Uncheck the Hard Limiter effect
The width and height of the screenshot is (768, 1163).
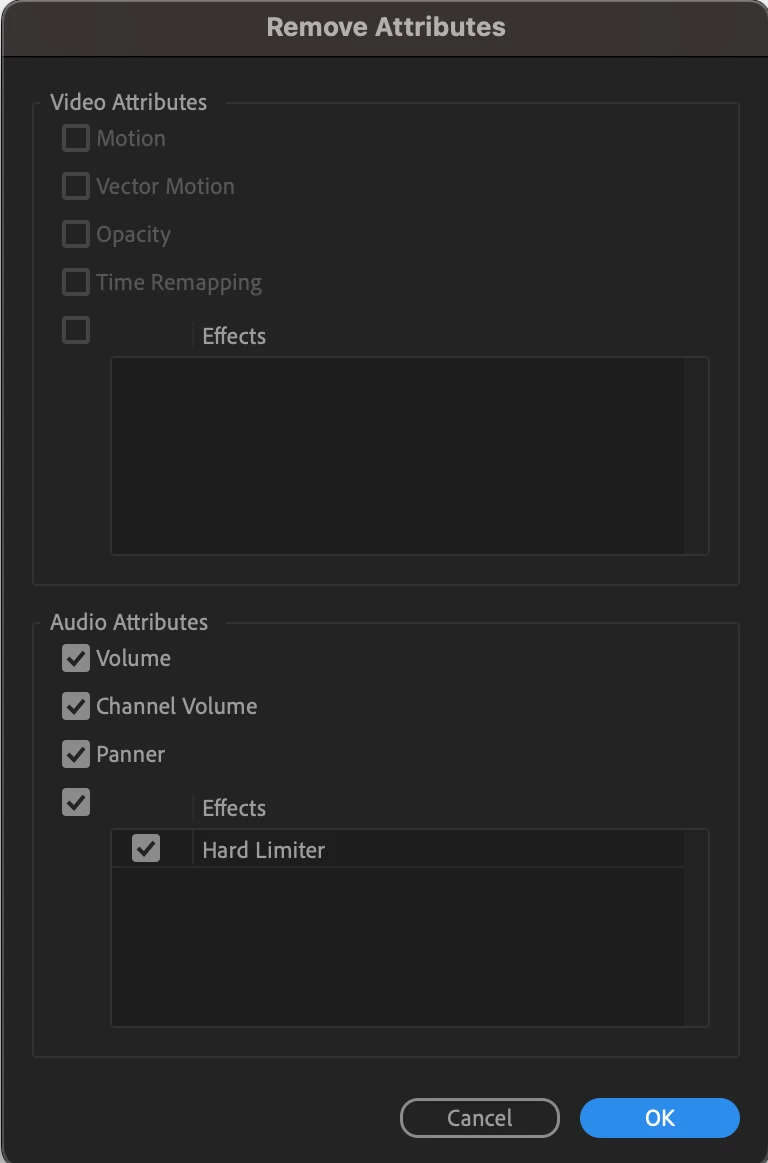(x=145, y=849)
